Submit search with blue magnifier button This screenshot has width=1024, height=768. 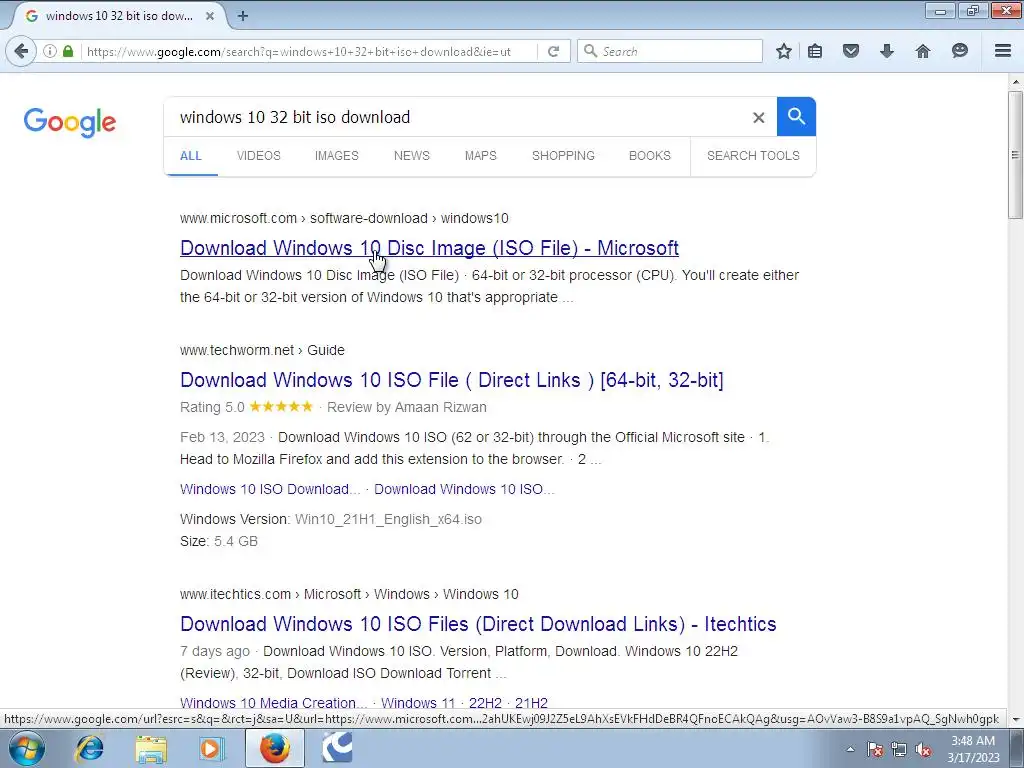tap(796, 116)
